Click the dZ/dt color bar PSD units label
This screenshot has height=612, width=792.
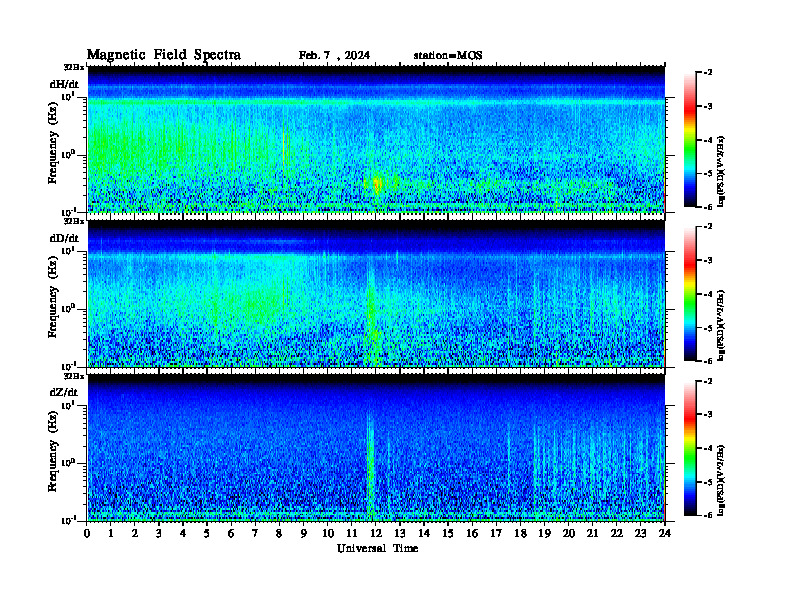click(721, 480)
